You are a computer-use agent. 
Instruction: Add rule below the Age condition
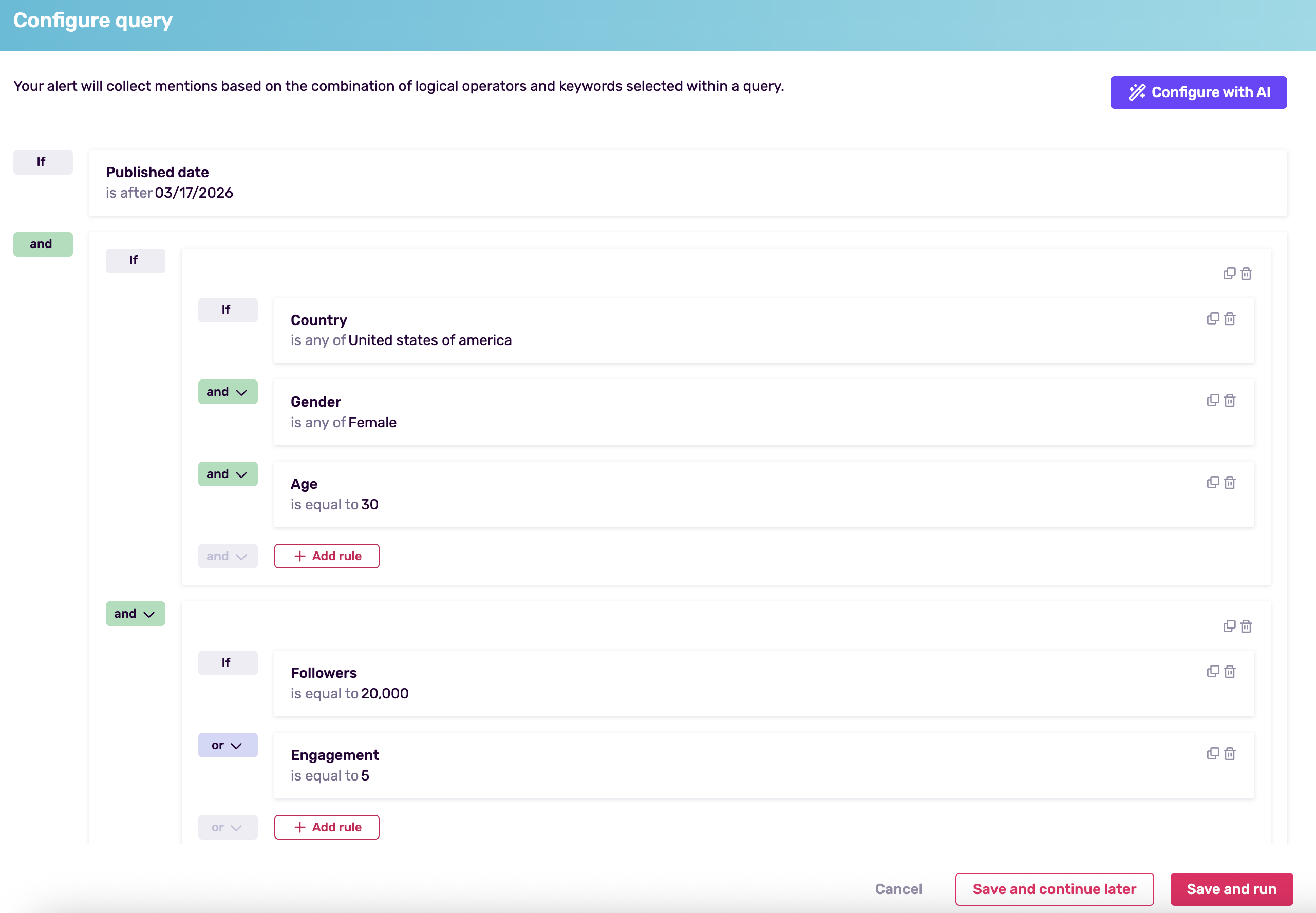pos(326,556)
